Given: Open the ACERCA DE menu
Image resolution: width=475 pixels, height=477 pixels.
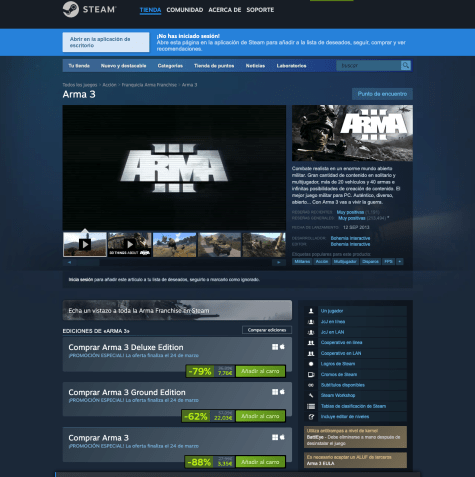Looking at the screenshot, I should point(225,10).
